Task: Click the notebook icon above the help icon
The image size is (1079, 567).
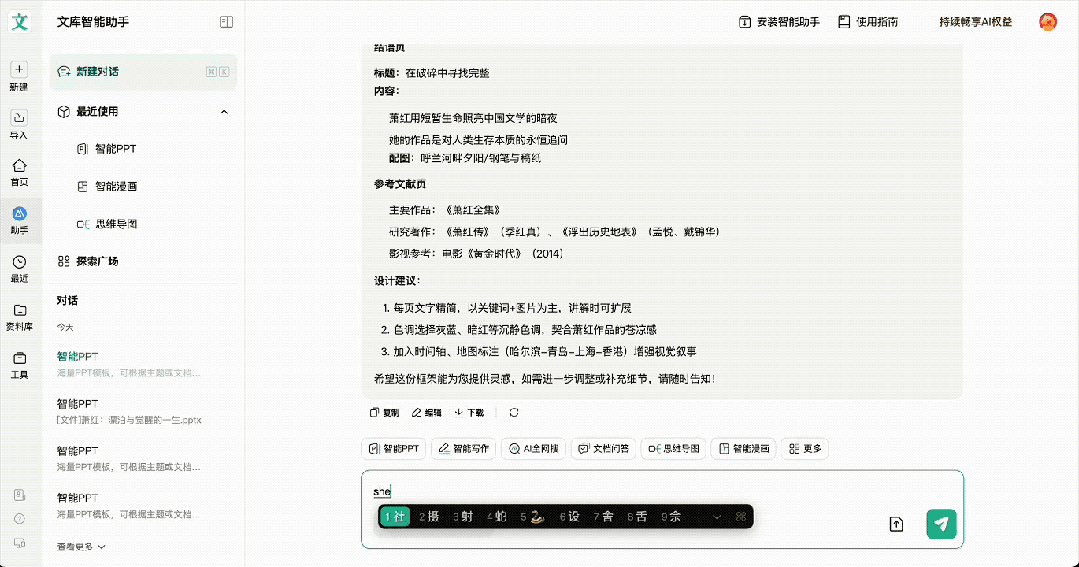Action: [x=19, y=495]
